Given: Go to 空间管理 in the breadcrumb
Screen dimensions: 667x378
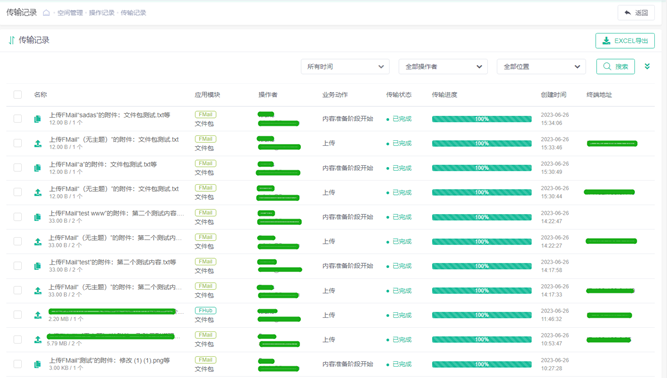Looking at the screenshot, I should (70, 13).
